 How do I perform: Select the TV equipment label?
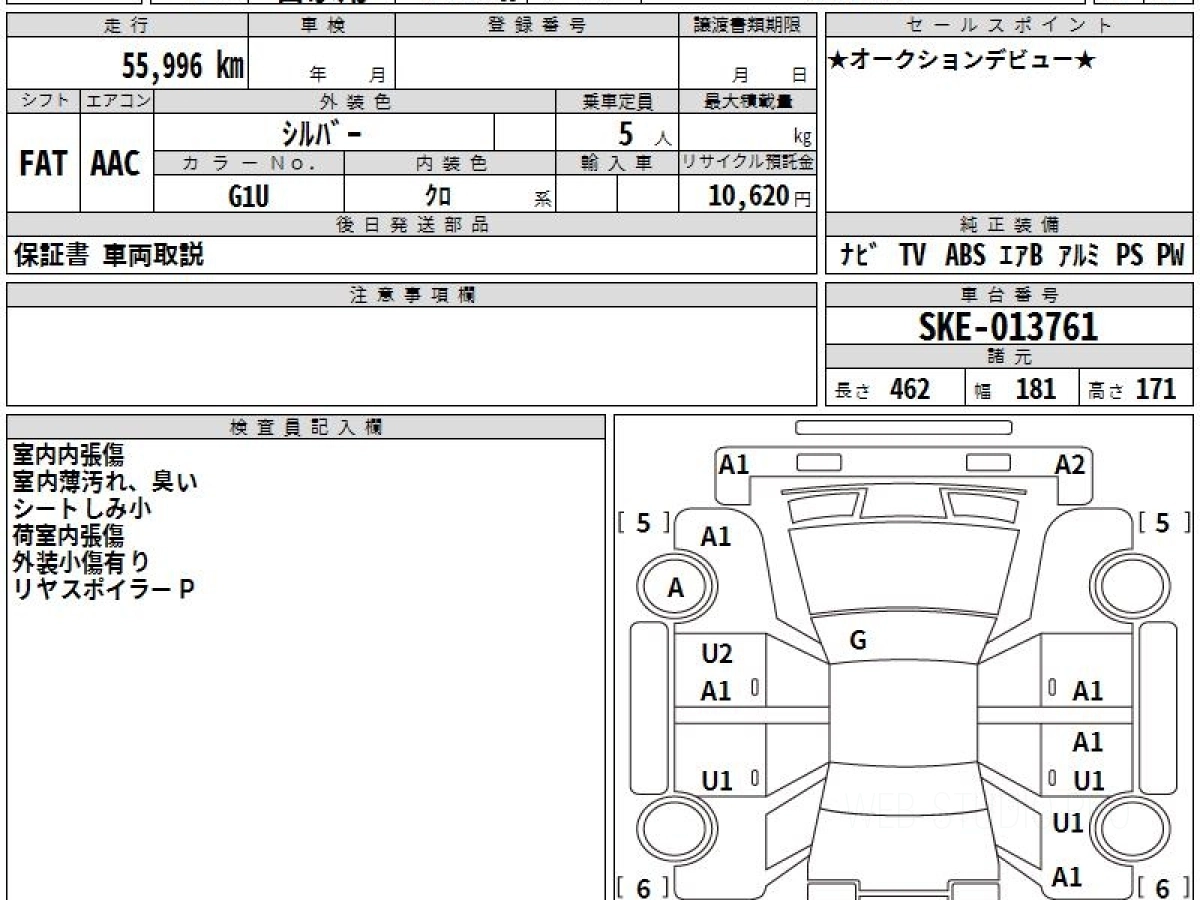pyautogui.click(x=911, y=255)
